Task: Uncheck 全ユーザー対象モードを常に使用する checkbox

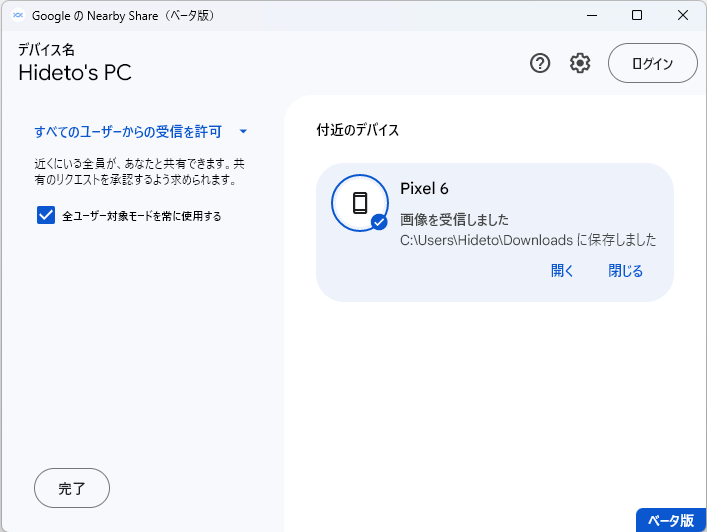Action: (46, 216)
